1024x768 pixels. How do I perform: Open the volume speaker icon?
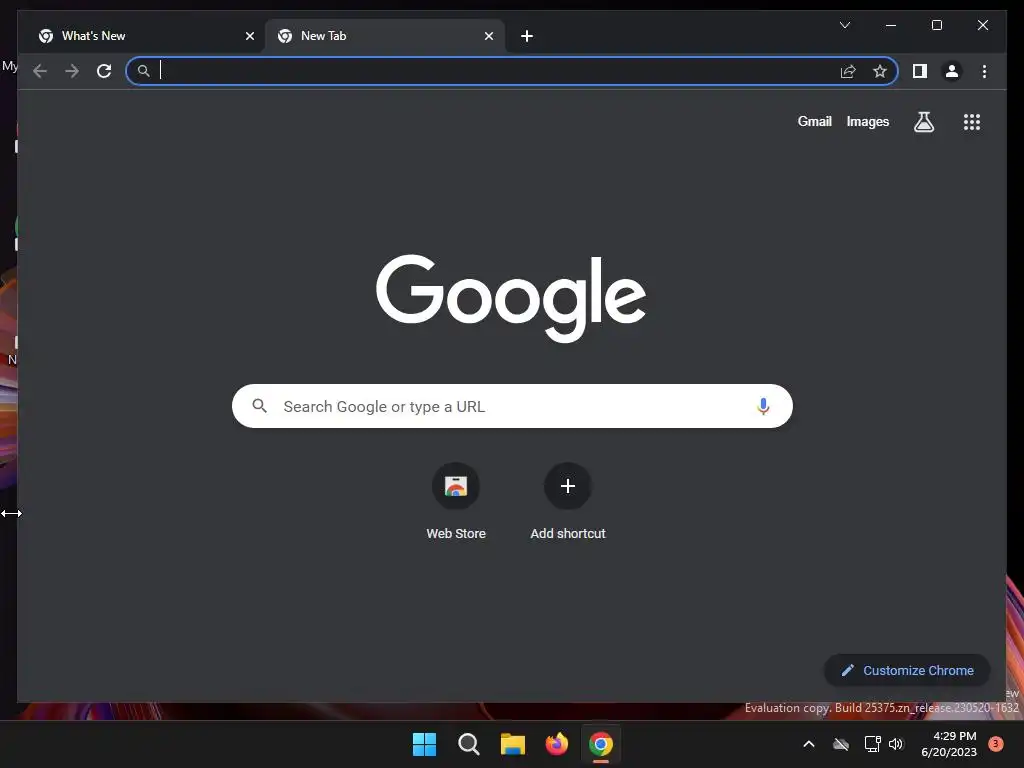(x=895, y=744)
